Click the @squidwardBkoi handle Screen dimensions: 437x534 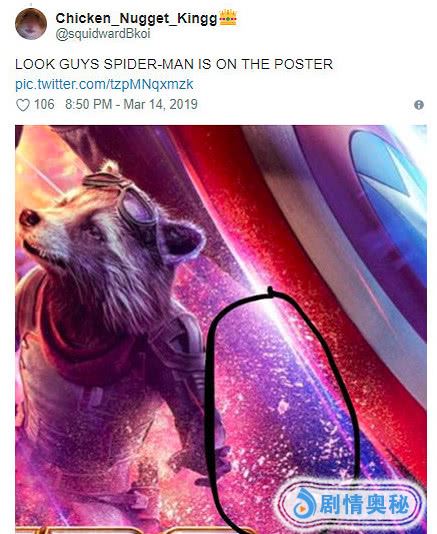pos(103,34)
